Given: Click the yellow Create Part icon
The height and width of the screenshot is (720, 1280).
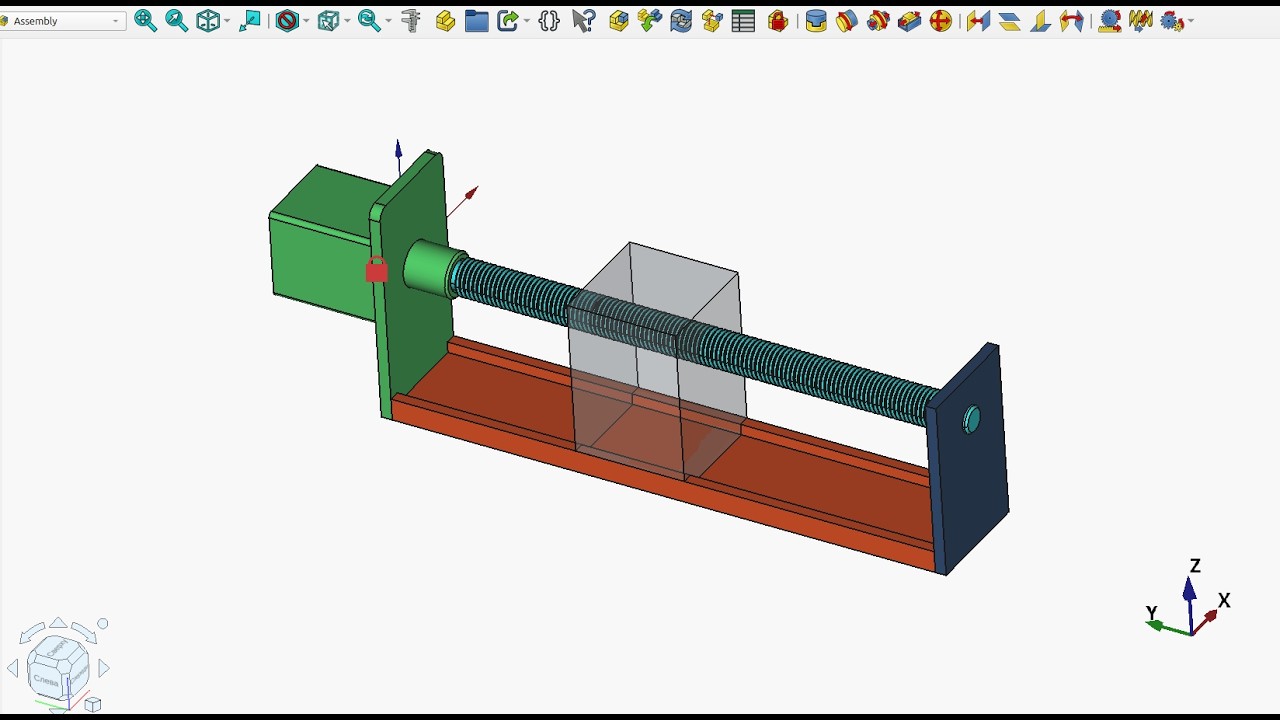Looking at the screenshot, I should click(445, 21).
